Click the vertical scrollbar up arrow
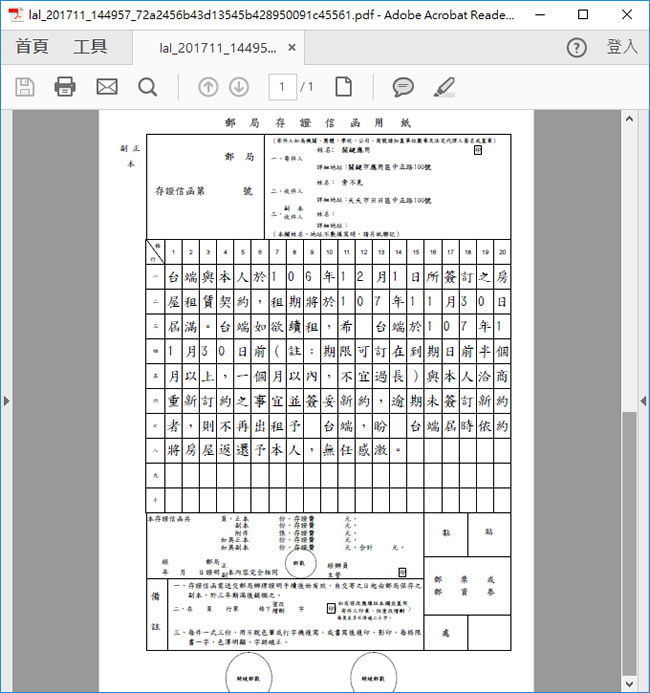Image resolution: width=650 pixels, height=693 pixels. point(629,119)
